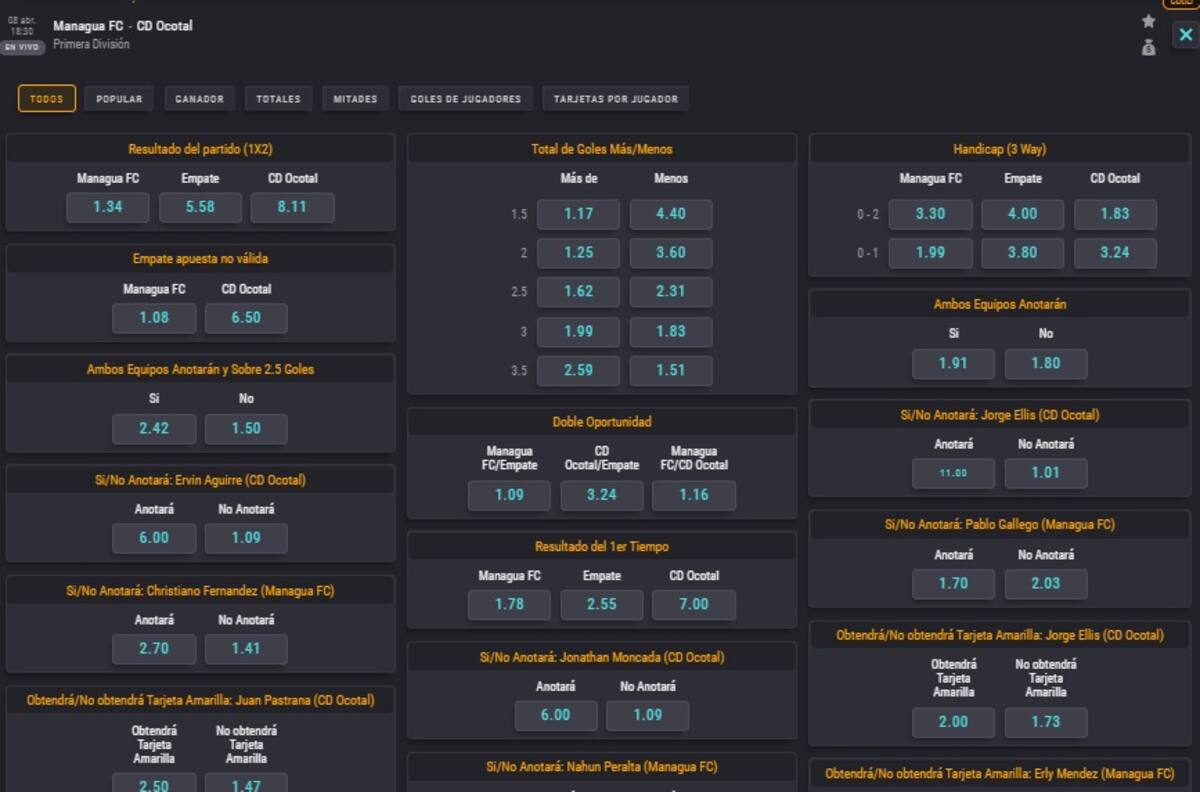Add match to favorites with star icon
Image resolution: width=1200 pixels, height=792 pixels.
pos(1148,21)
